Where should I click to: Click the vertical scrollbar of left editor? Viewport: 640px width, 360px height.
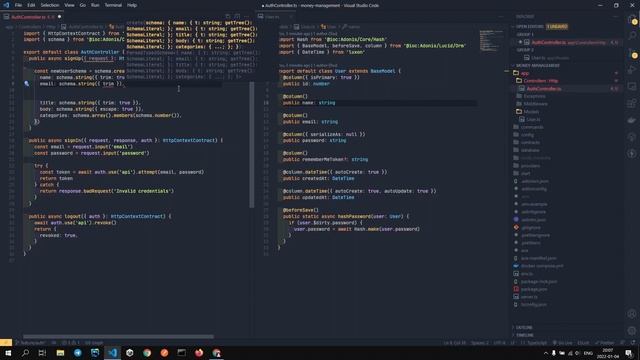click(x=252, y=145)
